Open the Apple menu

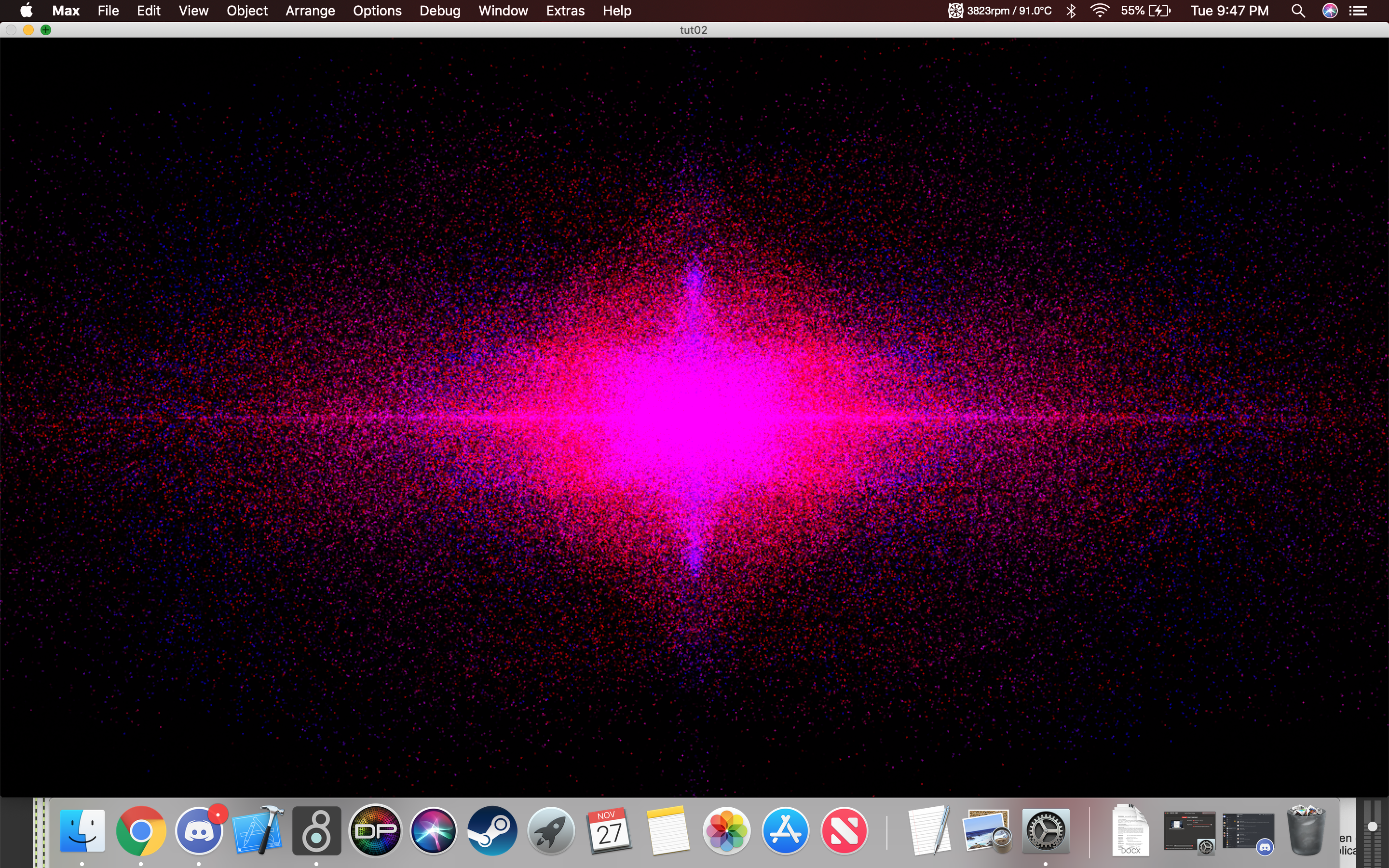[x=27, y=10]
